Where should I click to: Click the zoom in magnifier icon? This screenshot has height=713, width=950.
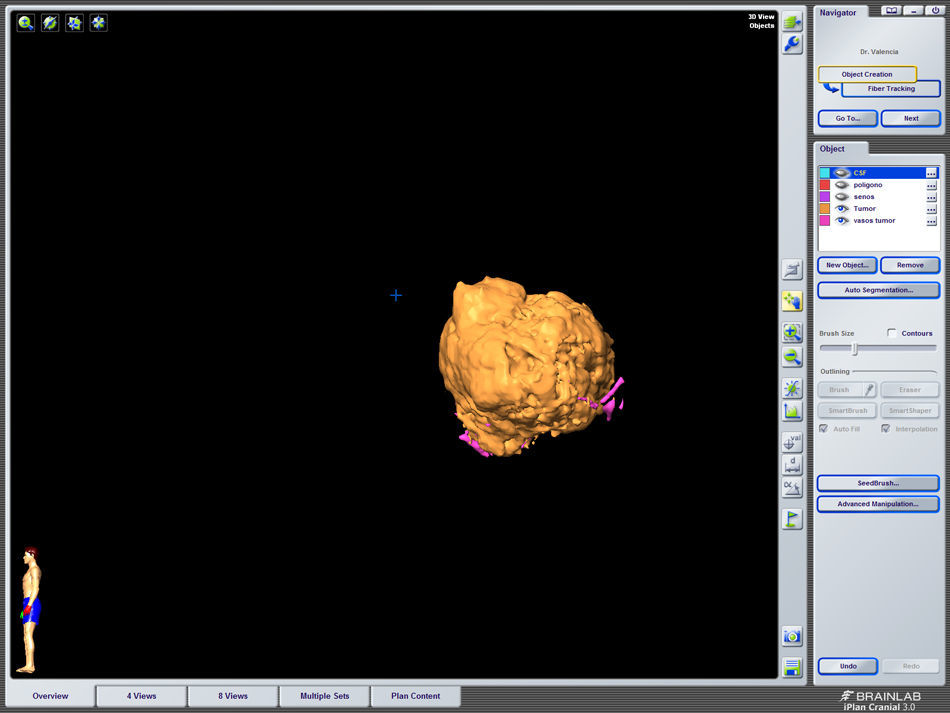[x=792, y=332]
